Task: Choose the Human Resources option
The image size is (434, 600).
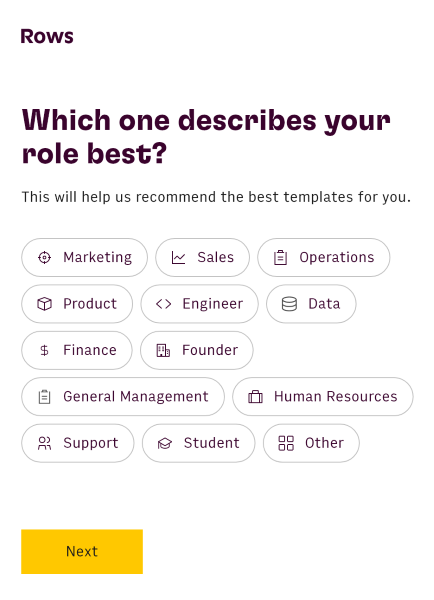Action: pyautogui.click(x=323, y=396)
